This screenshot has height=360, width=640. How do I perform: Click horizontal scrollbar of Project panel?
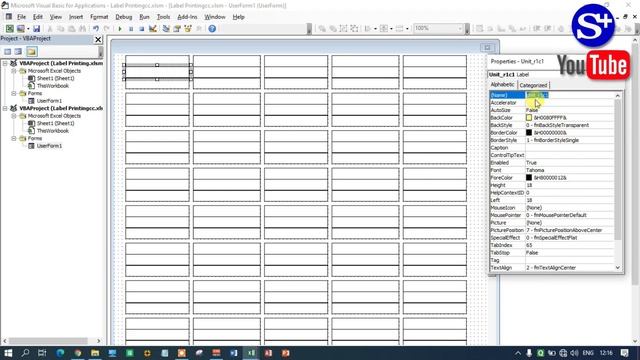51,341
